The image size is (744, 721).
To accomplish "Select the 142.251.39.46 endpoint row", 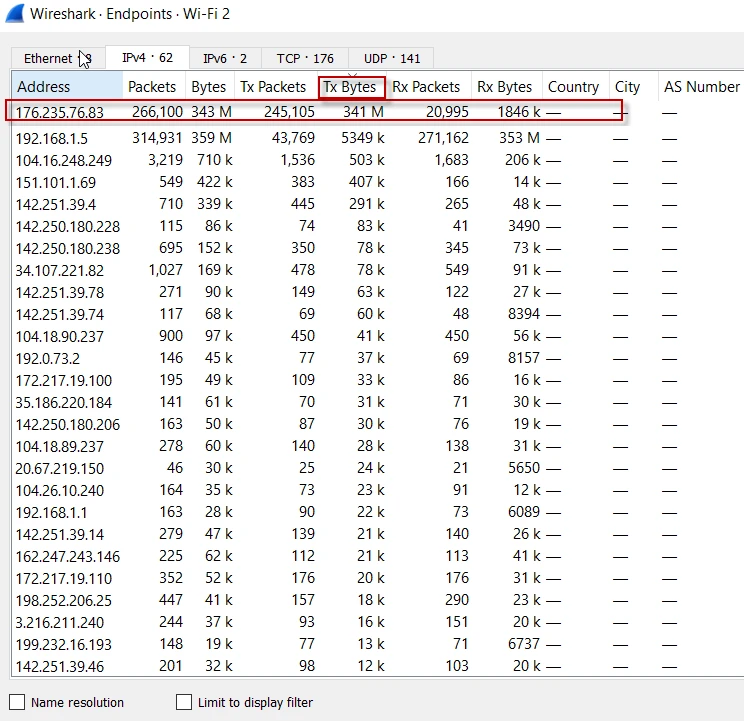I will pos(60,666).
